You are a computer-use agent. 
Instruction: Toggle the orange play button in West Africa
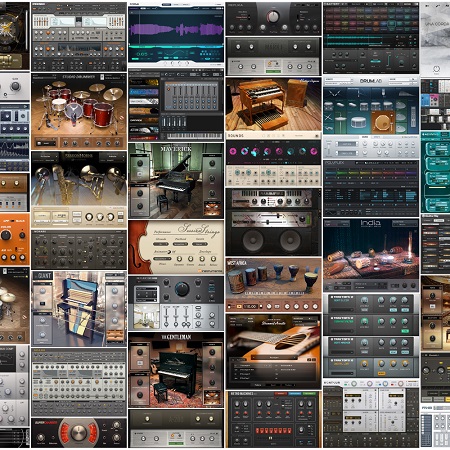pyautogui.click(x=239, y=306)
